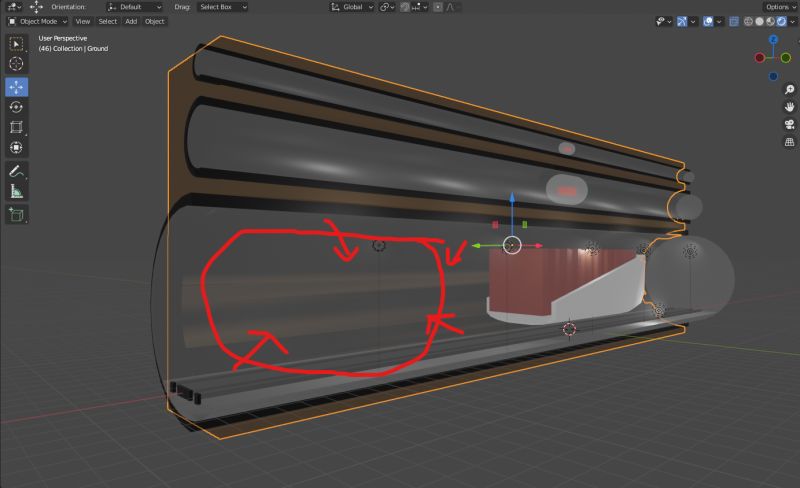The height and width of the screenshot is (488, 800).
Task: Click the green Y axis gizmo ball
Action: point(786,58)
